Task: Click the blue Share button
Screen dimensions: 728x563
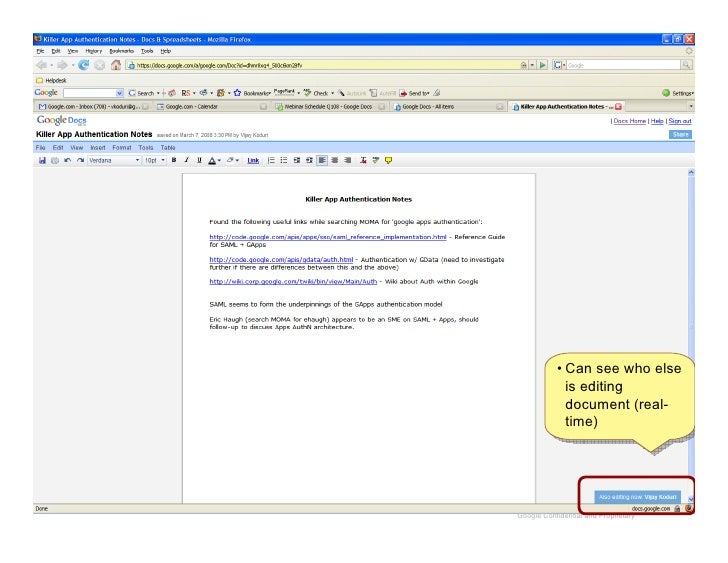Action: (680, 135)
